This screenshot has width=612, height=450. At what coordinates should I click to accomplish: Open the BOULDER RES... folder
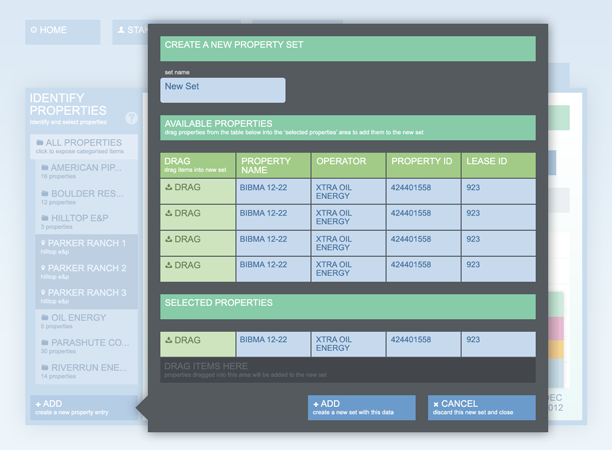pyautogui.click(x=86, y=197)
